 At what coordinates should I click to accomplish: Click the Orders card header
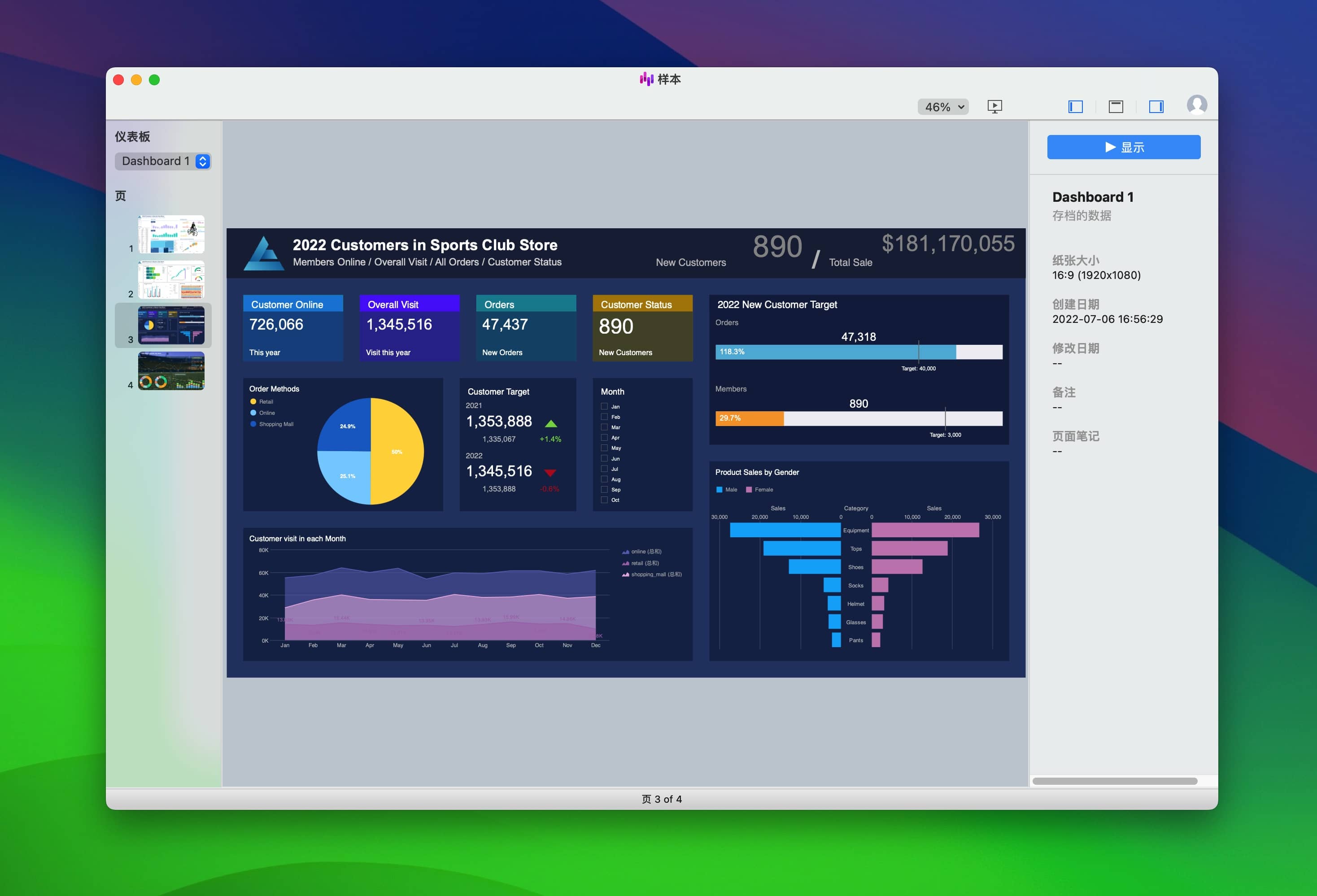527,304
